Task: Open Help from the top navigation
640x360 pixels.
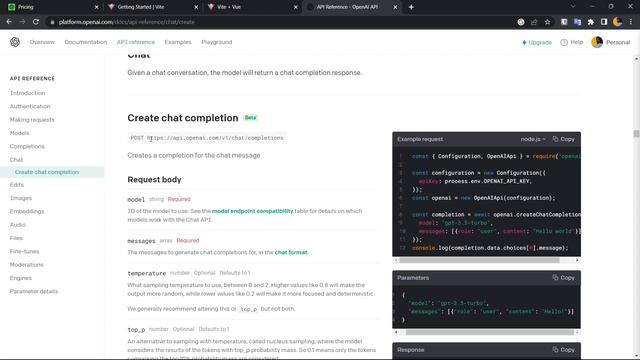Action: click(x=571, y=42)
